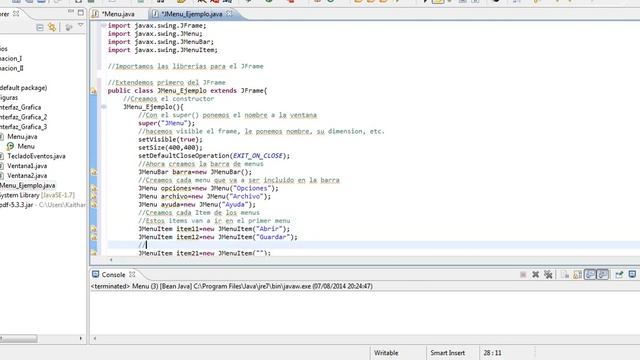
Task: Toggle show console when standard error changes
Action: [603, 275]
